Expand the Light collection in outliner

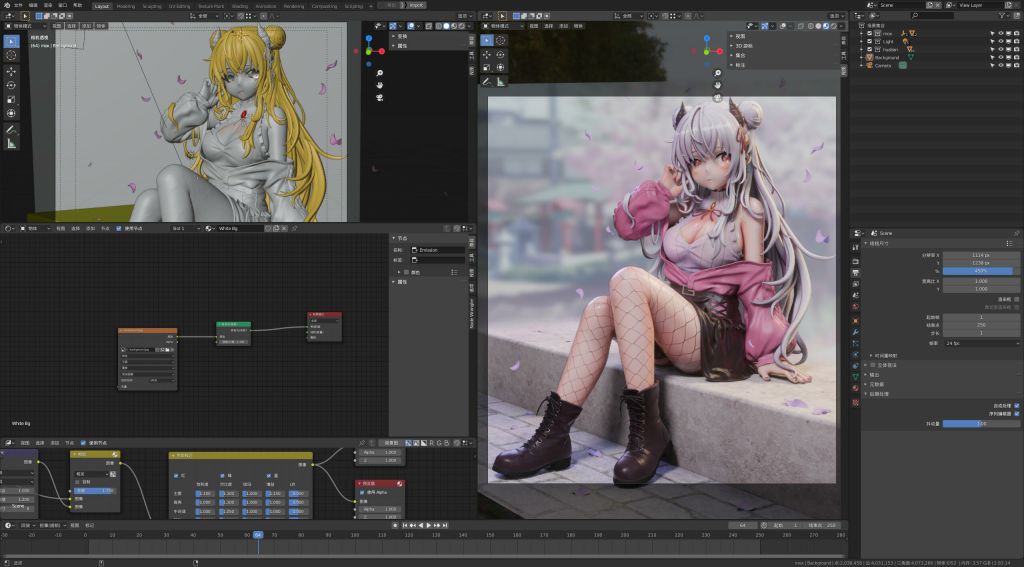(x=862, y=41)
